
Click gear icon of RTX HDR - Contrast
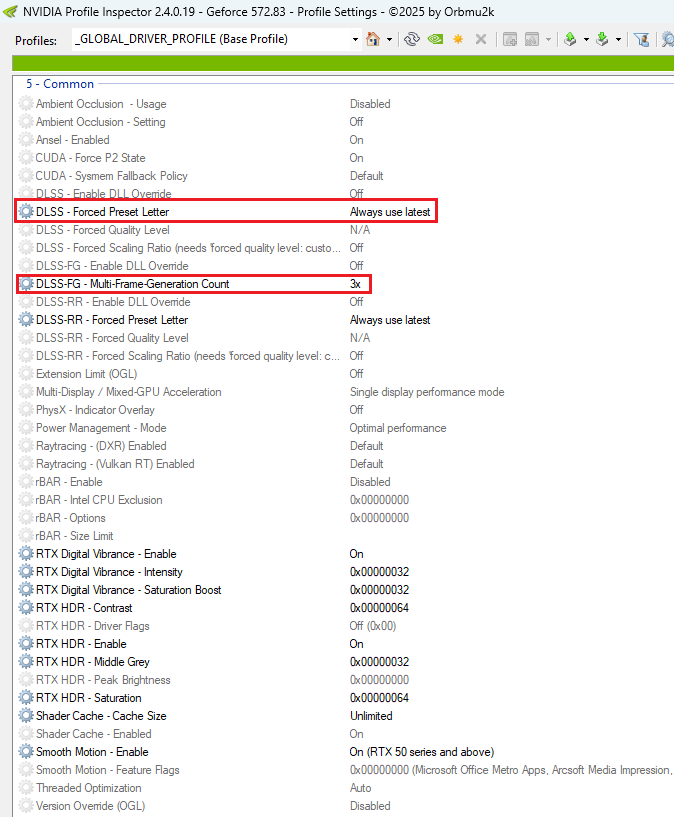(26, 608)
